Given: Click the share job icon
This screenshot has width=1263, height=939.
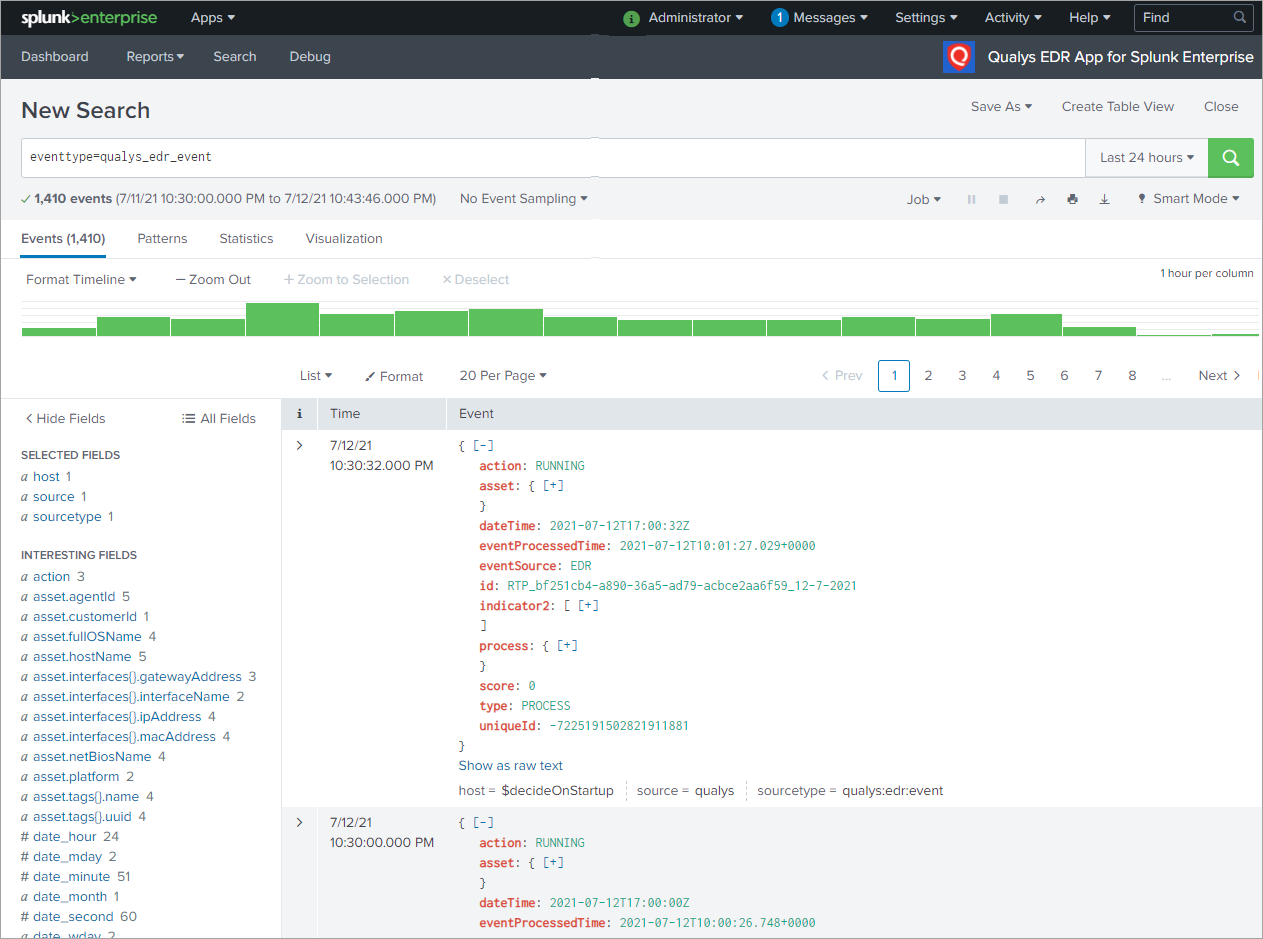Looking at the screenshot, I should pos(1040,198).
